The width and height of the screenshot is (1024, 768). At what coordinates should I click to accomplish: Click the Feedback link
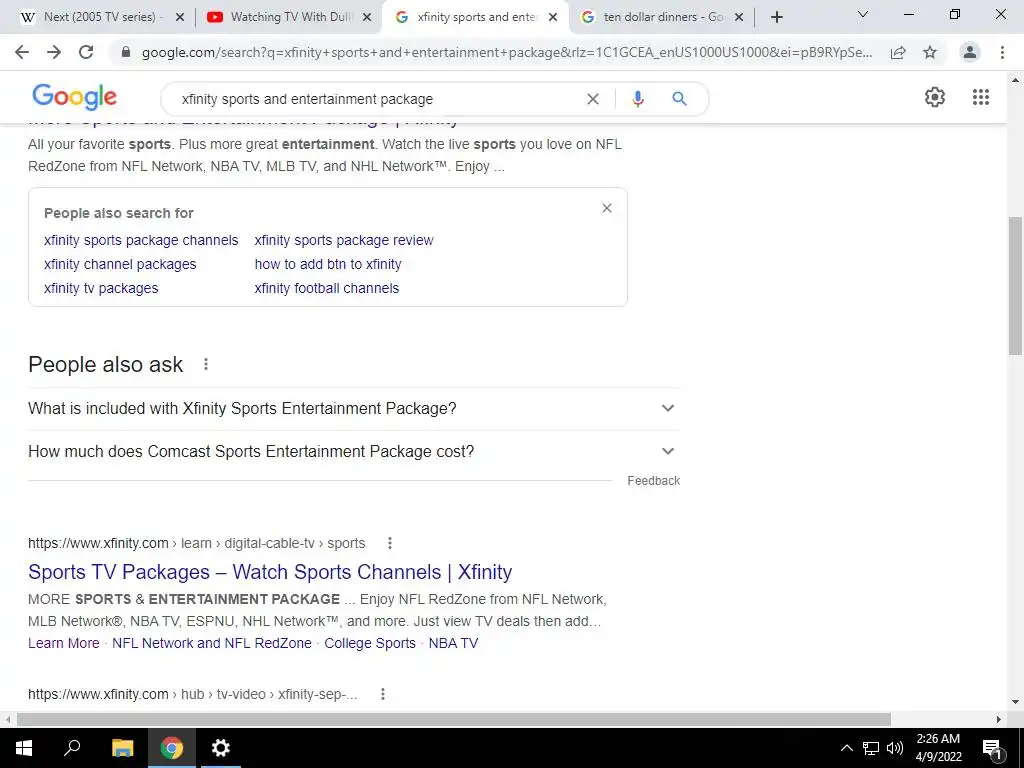(654, 481)
